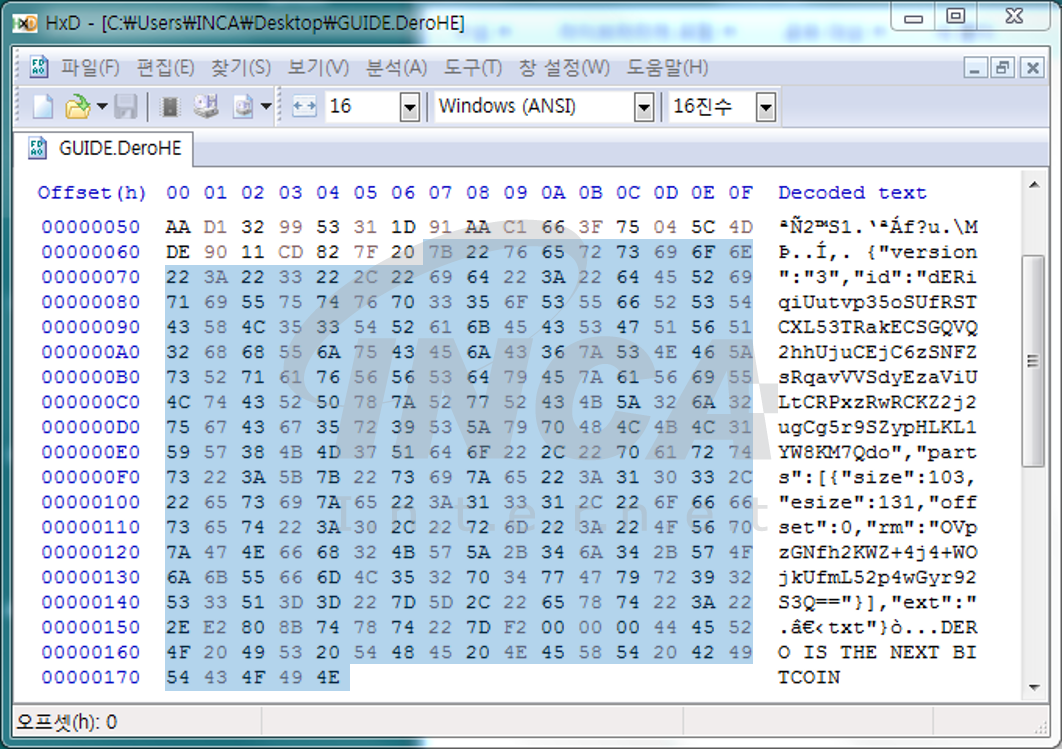This screenshot has height=749, width=1062.
Task: Click the vertical scrollbar up arrow
Action: point(1034,185)
